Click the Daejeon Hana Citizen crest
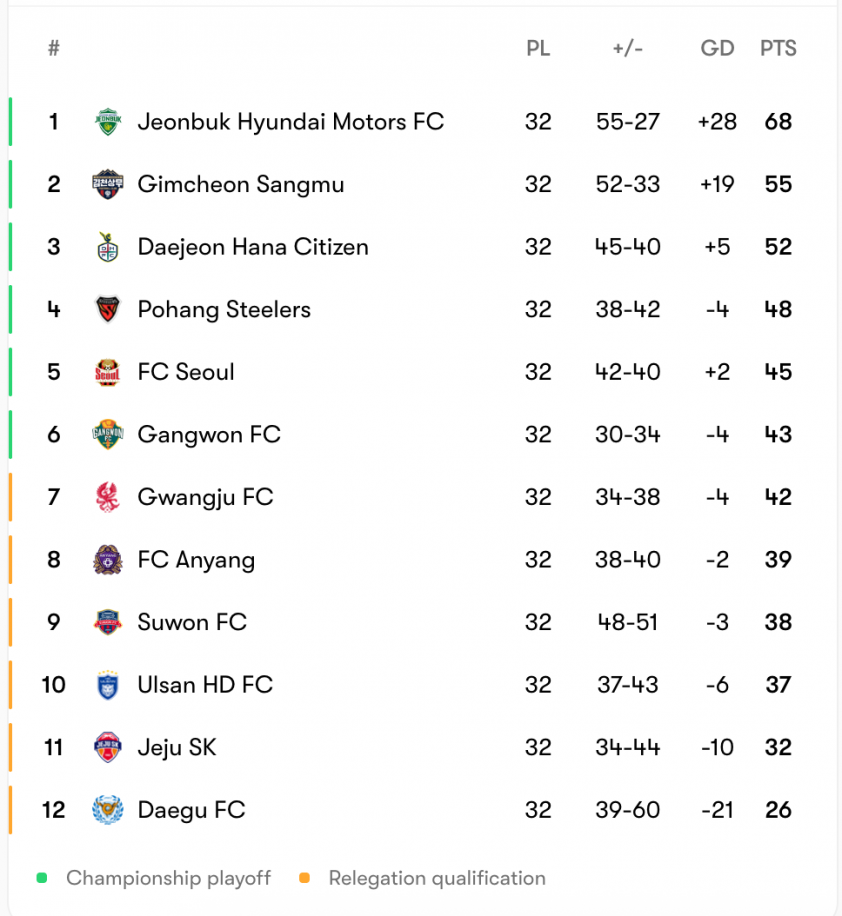842x916 pixels. coord(108,247)
